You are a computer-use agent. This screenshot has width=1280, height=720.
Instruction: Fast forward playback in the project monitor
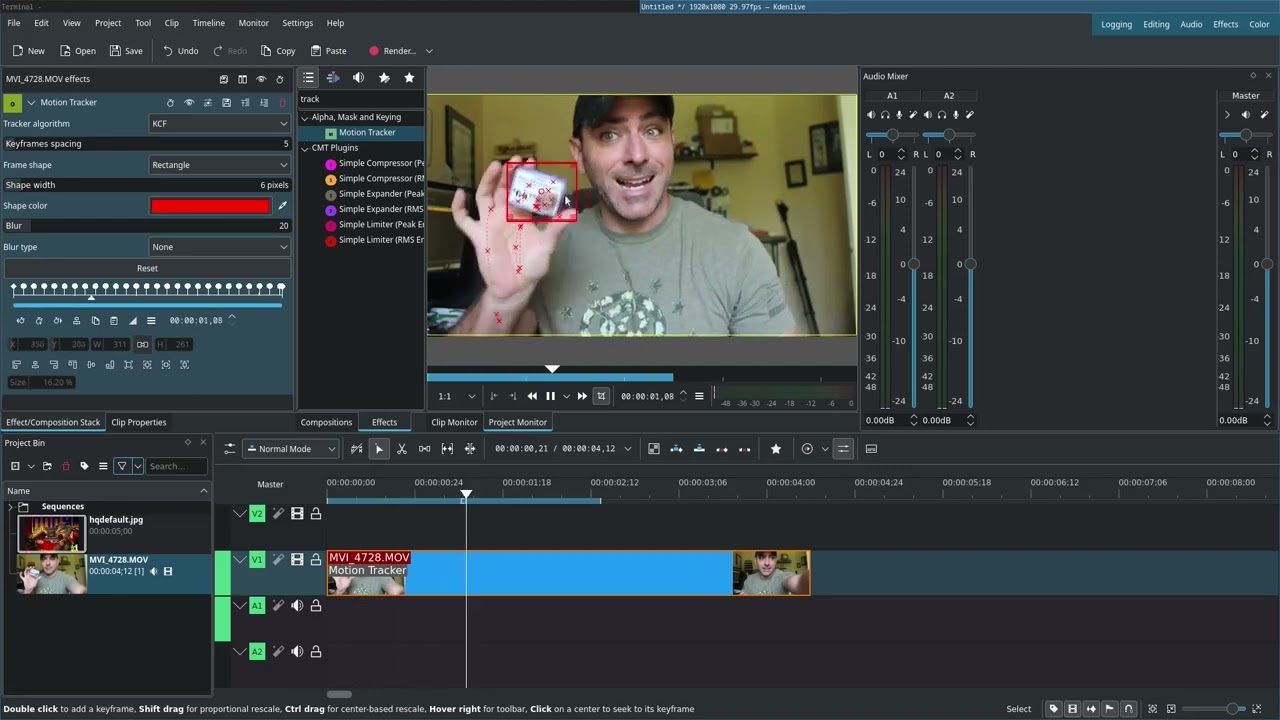(x=582, y=396)
